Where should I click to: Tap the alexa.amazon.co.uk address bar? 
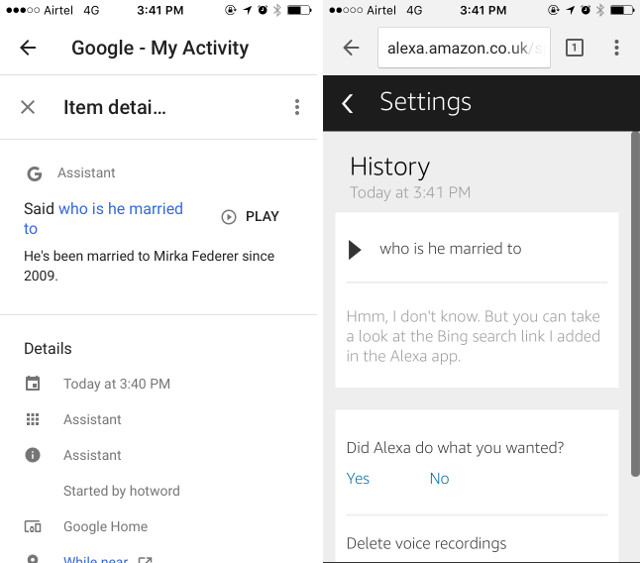click(464, 48)
